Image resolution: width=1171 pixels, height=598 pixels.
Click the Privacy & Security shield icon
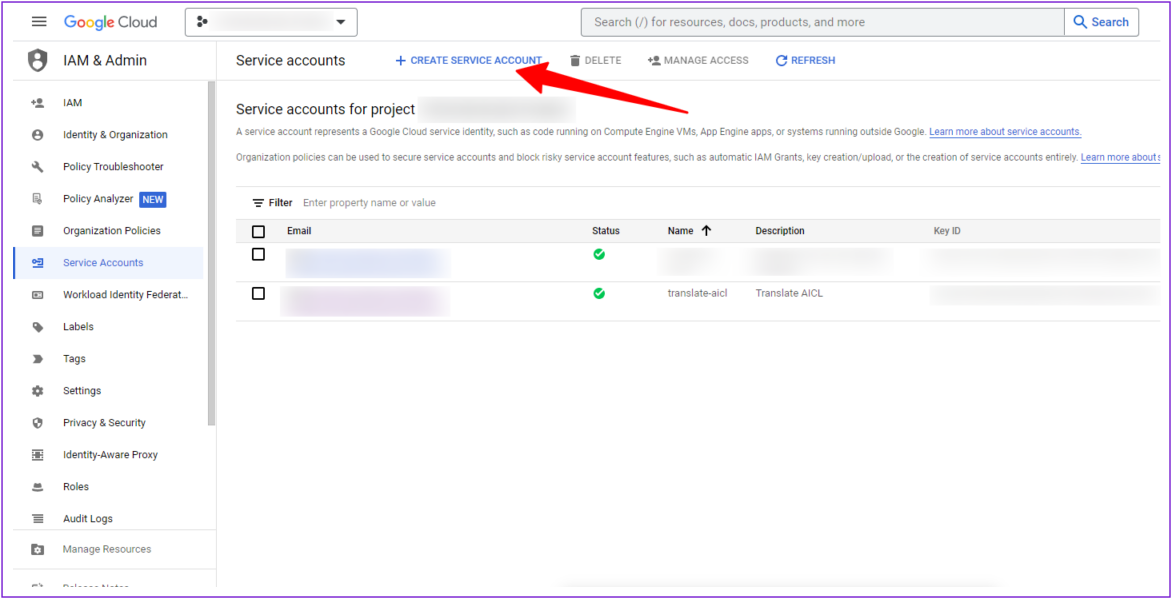coord(37,423)
